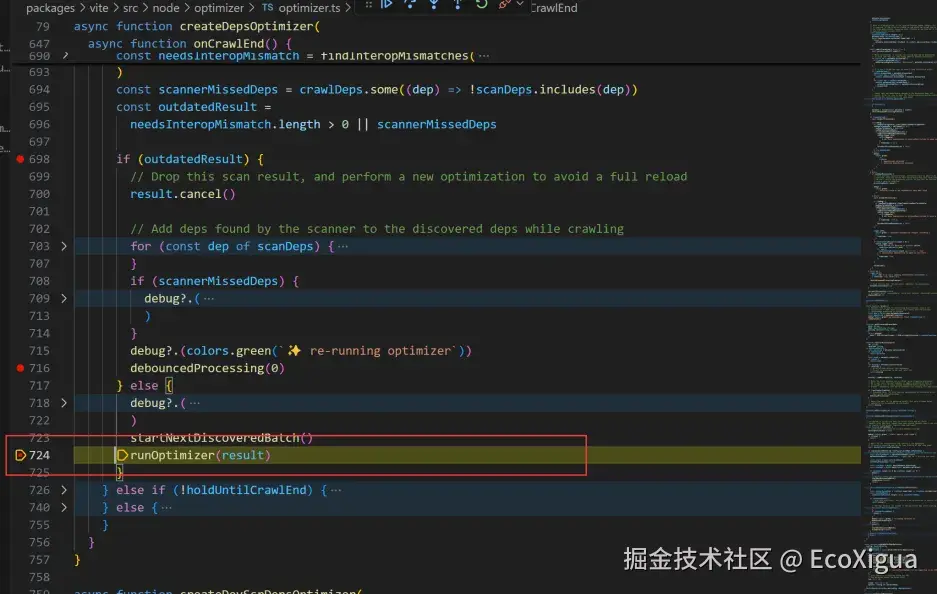Restart the debug session
The height and width of the screenshot is (594, 937).
[481, 4]
